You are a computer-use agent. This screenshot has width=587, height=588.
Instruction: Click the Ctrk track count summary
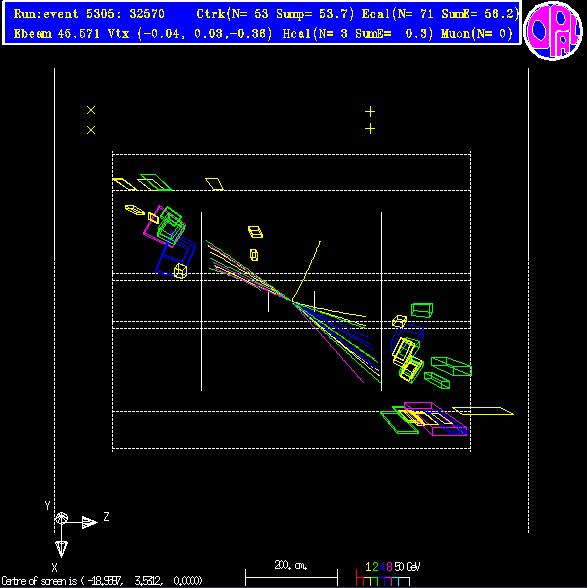point(275,14)
